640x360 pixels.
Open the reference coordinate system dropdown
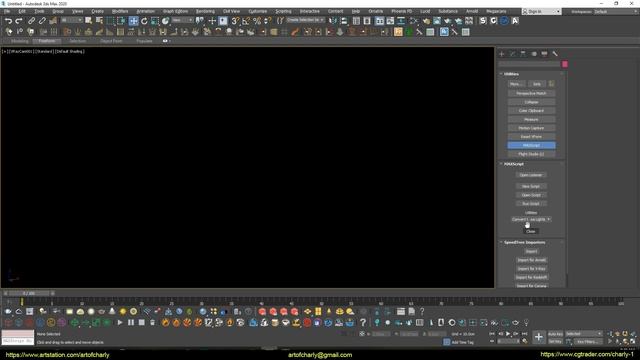pyautogui.click(x=182, y=20)
